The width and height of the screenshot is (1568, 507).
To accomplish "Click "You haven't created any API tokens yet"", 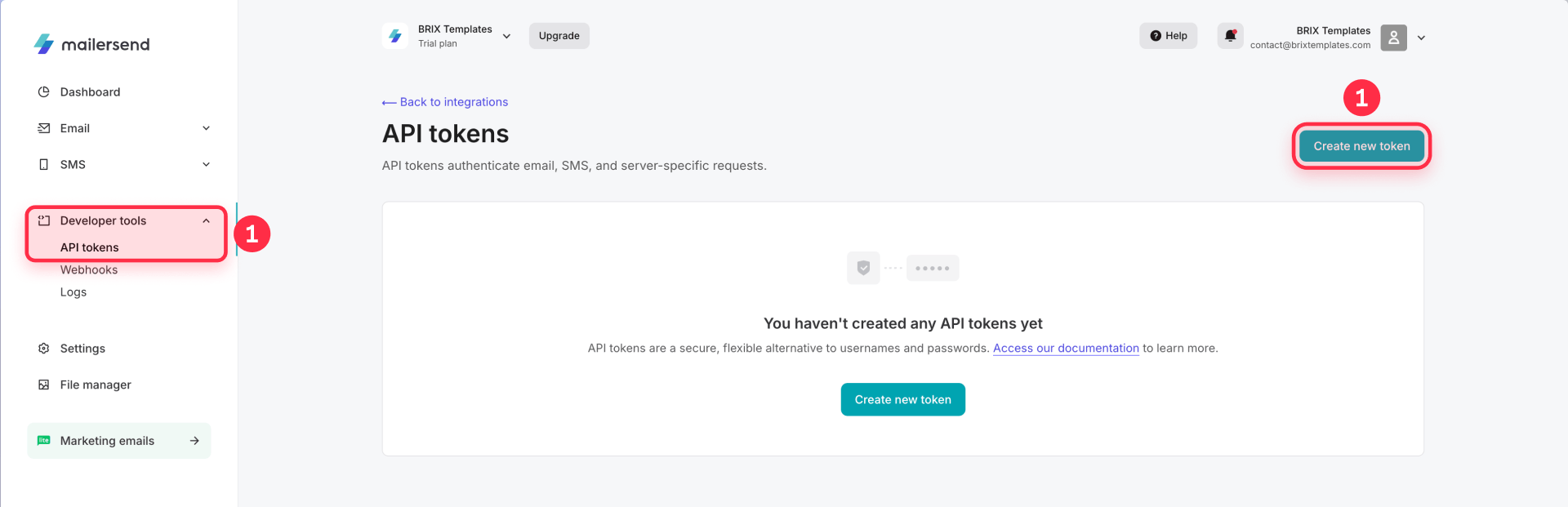I will click(903, 323).
